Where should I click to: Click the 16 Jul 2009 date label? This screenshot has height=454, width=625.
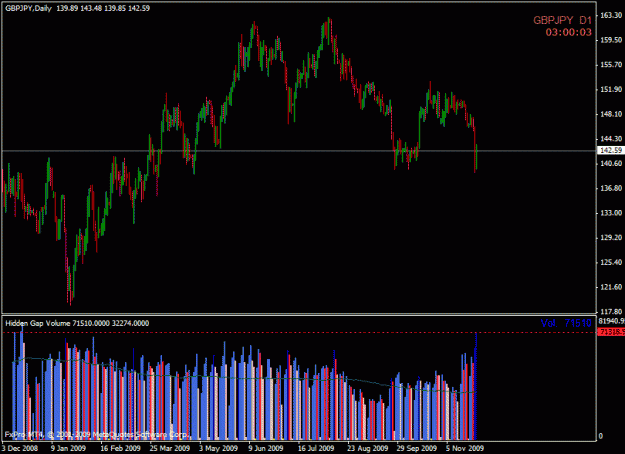tap(316, 448)
